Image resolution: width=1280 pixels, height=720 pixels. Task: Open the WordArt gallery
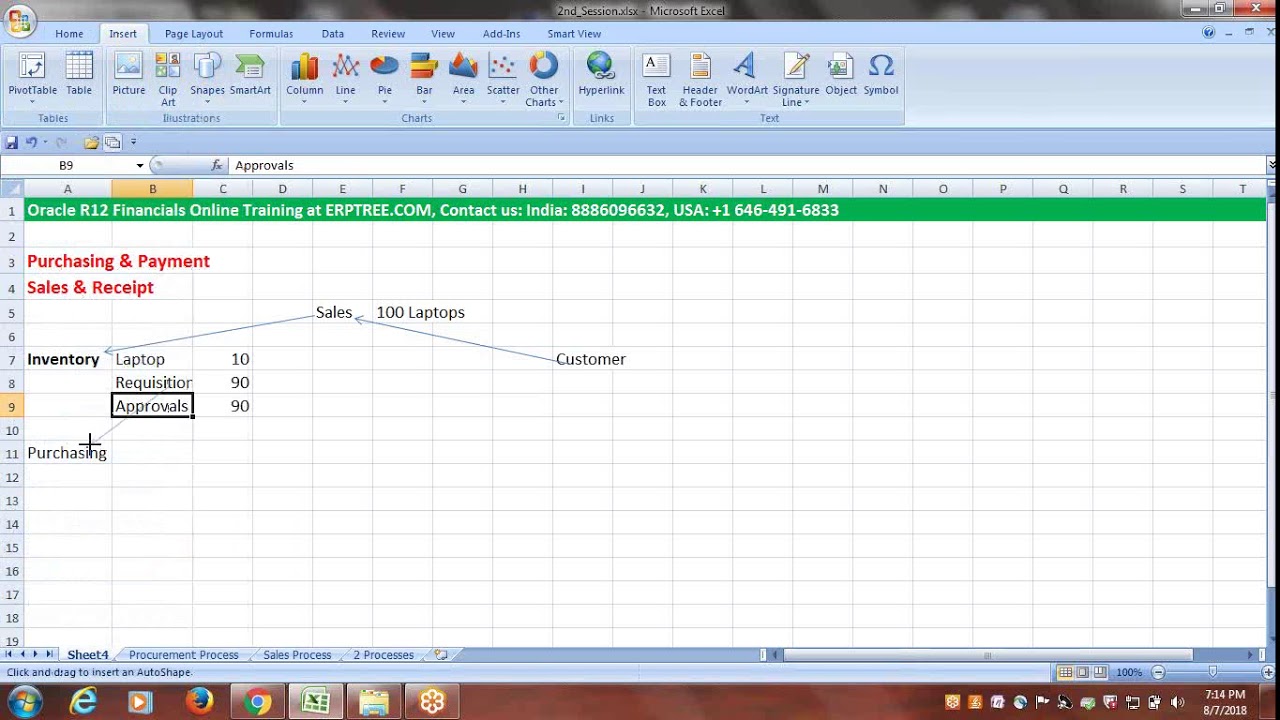point(747,80)
